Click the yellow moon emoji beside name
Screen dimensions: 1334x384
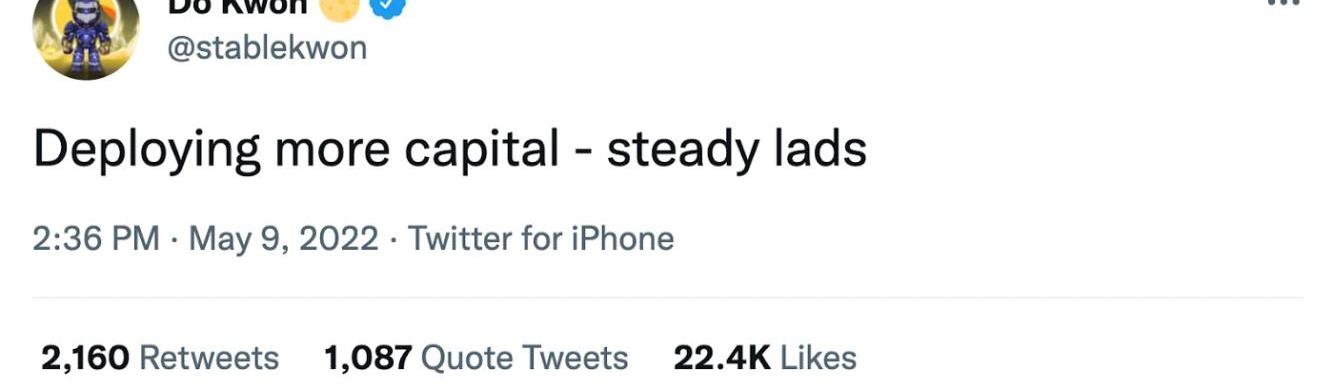point(338,7)
